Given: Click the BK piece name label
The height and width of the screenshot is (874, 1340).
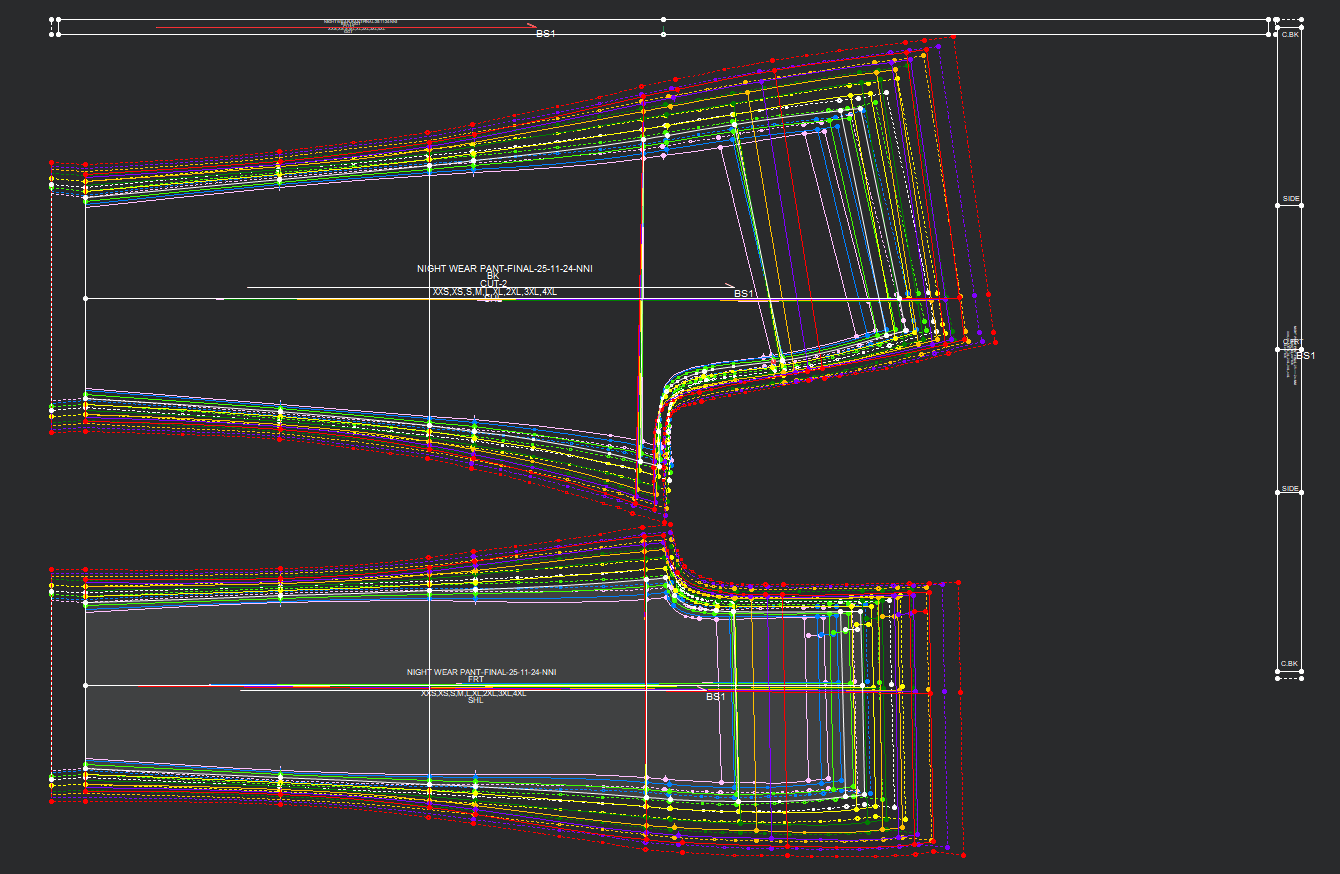Looking at the screenshot, I should (x=492, y=277).
